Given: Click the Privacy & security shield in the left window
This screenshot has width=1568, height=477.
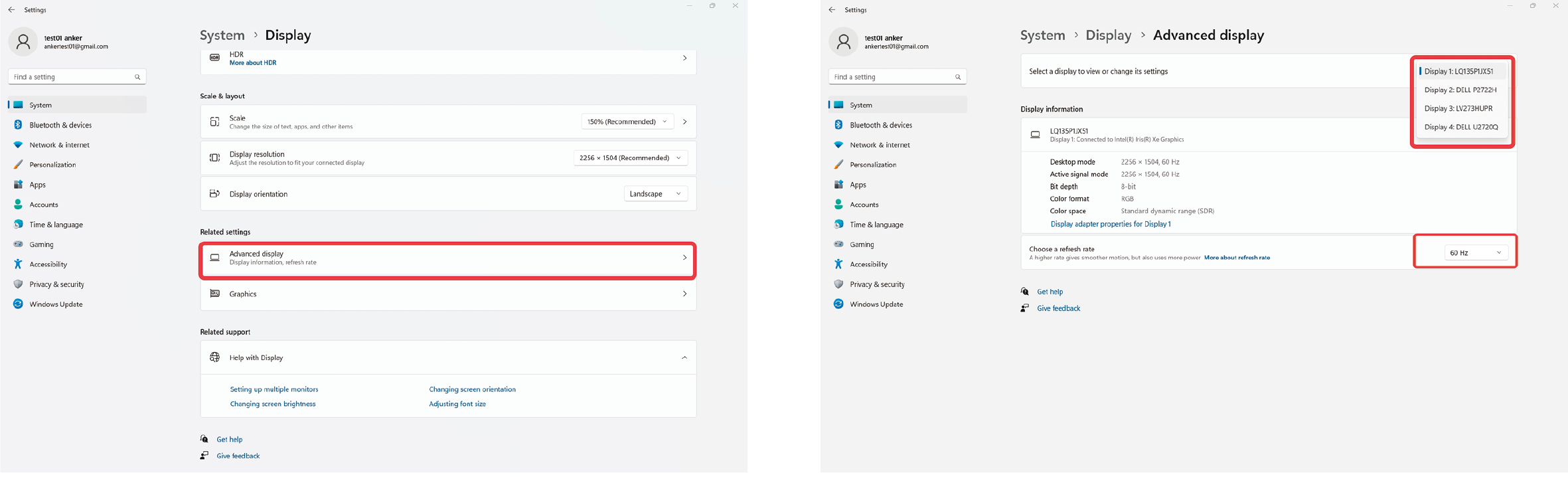Looking at the screenshot, I should pyautogui.click(x=18, y=284).
